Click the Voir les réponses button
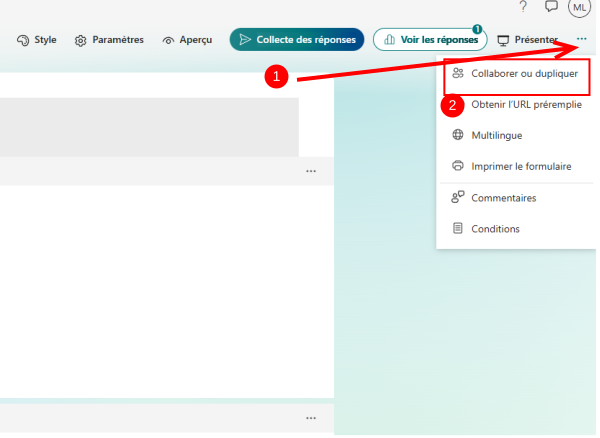This screenshot has height=438, width=600. coord(430,40)
